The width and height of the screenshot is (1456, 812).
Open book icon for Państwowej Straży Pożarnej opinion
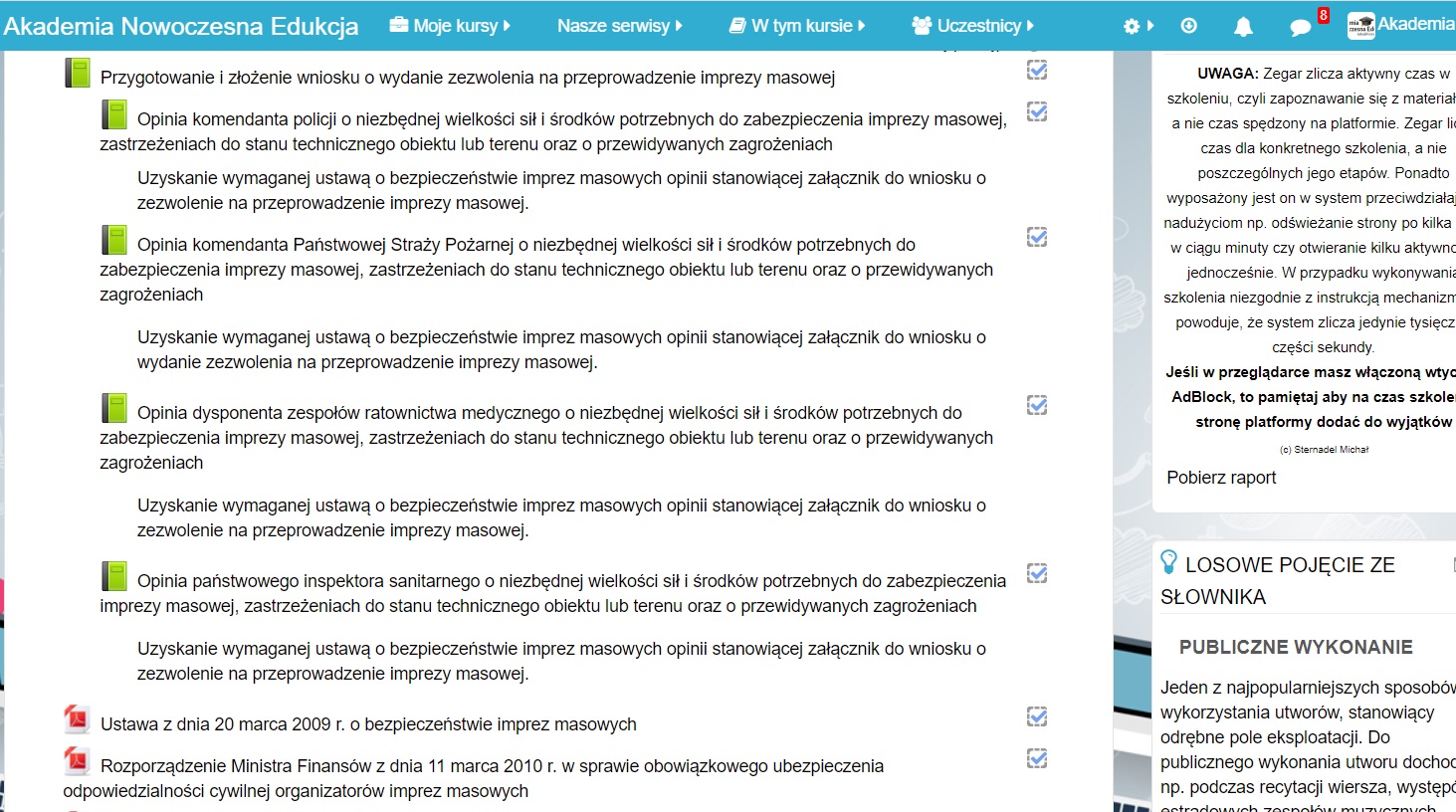(114, 241)
